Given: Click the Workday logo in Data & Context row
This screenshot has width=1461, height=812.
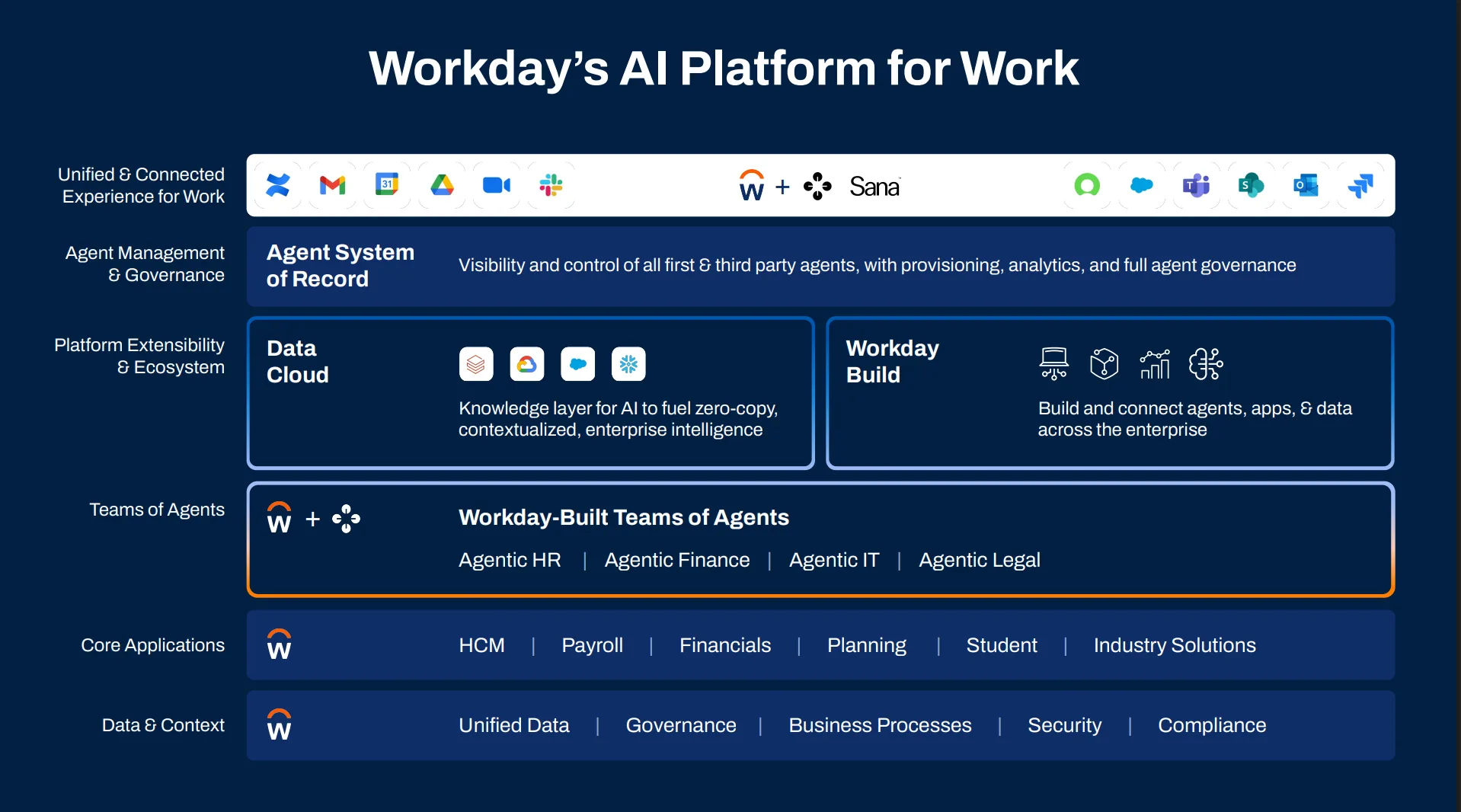Looking at the screenshot, I should [279, 725].
